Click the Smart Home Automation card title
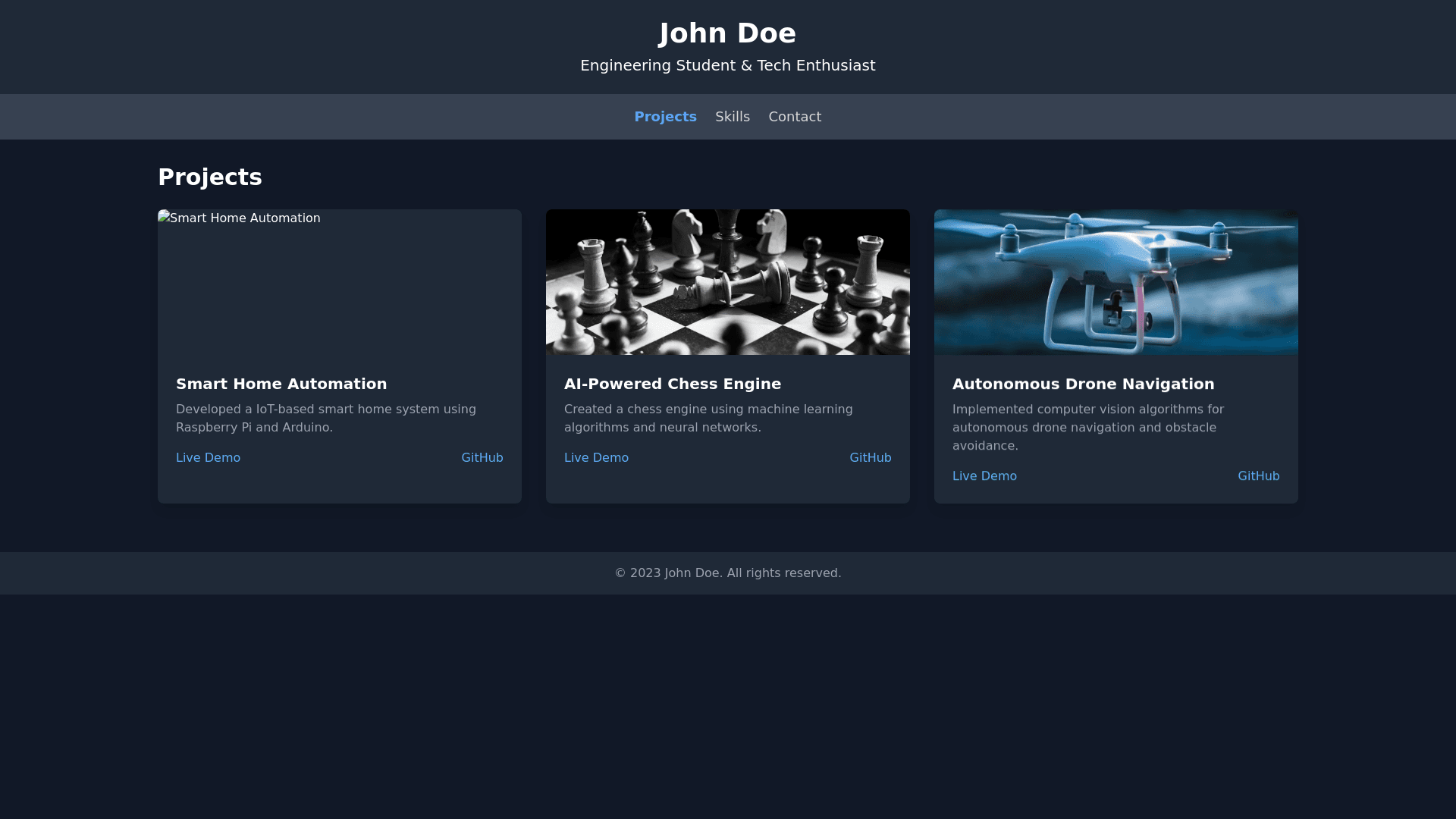The height and width of the screenshot is (819, 1456). pos(281,384)
